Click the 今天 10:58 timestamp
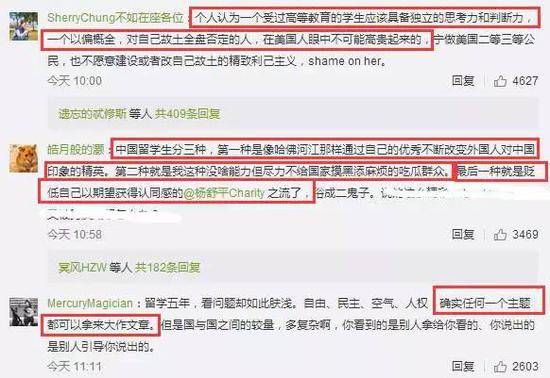 click(75, 234)
